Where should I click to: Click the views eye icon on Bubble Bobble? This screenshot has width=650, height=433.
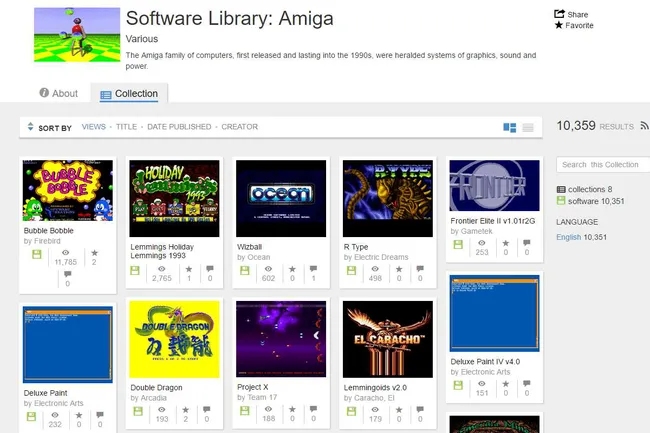65,252
